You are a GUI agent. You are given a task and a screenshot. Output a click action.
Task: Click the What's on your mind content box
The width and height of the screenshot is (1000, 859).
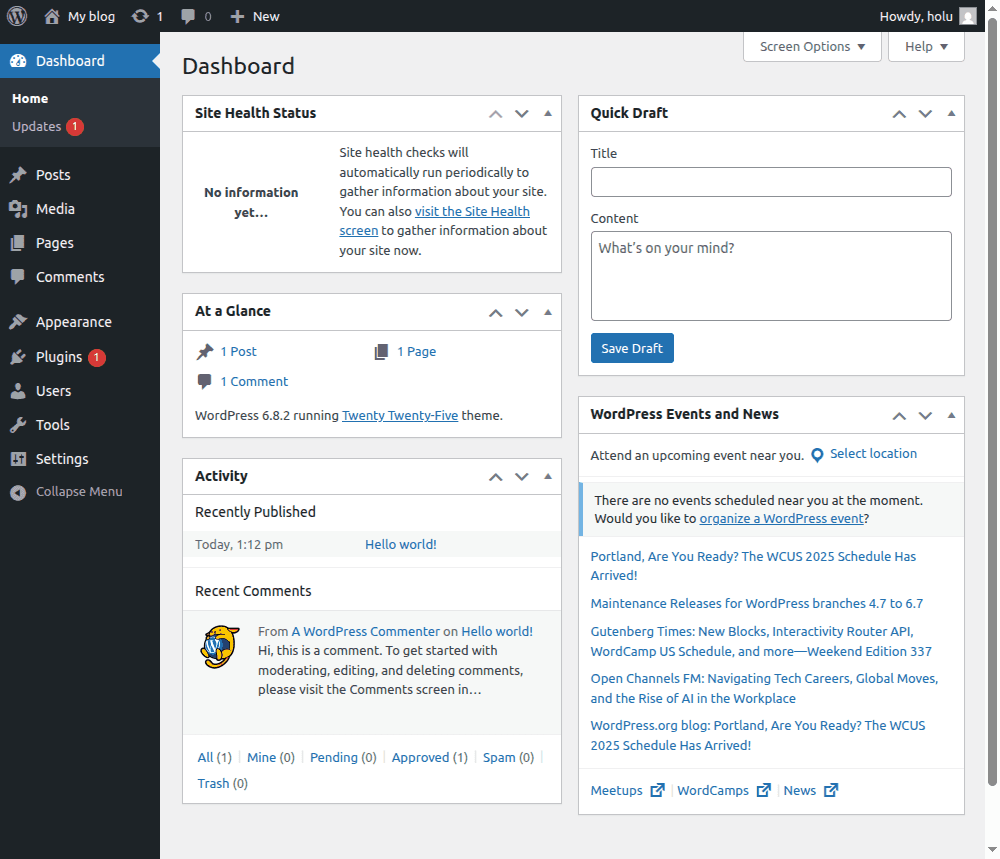pos(771,276)
